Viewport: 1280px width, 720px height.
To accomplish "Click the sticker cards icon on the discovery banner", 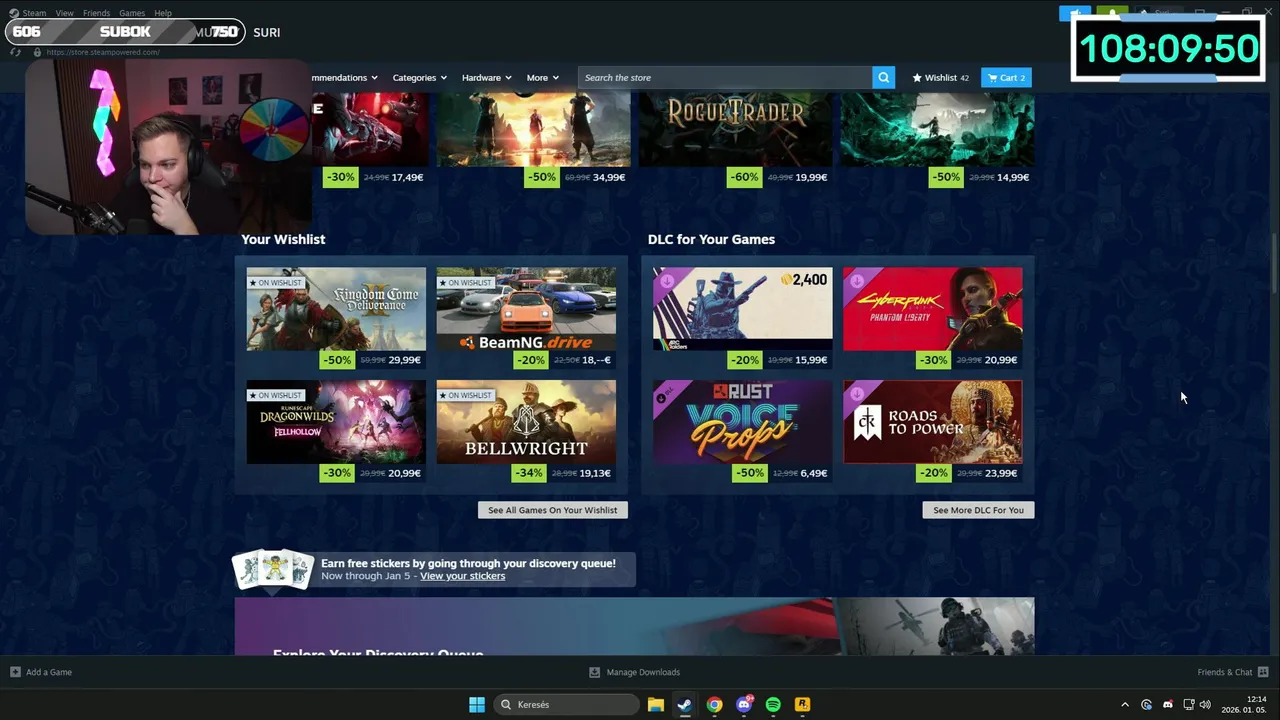I will [273, 569].
